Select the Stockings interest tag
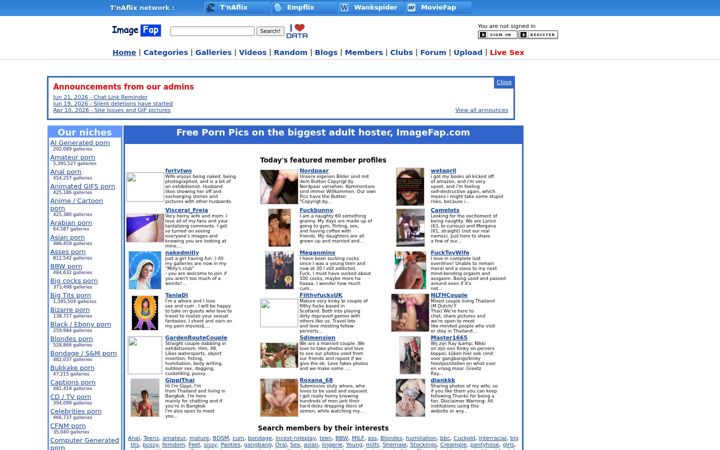Screen dimensions: 720x450 [423, 444]
